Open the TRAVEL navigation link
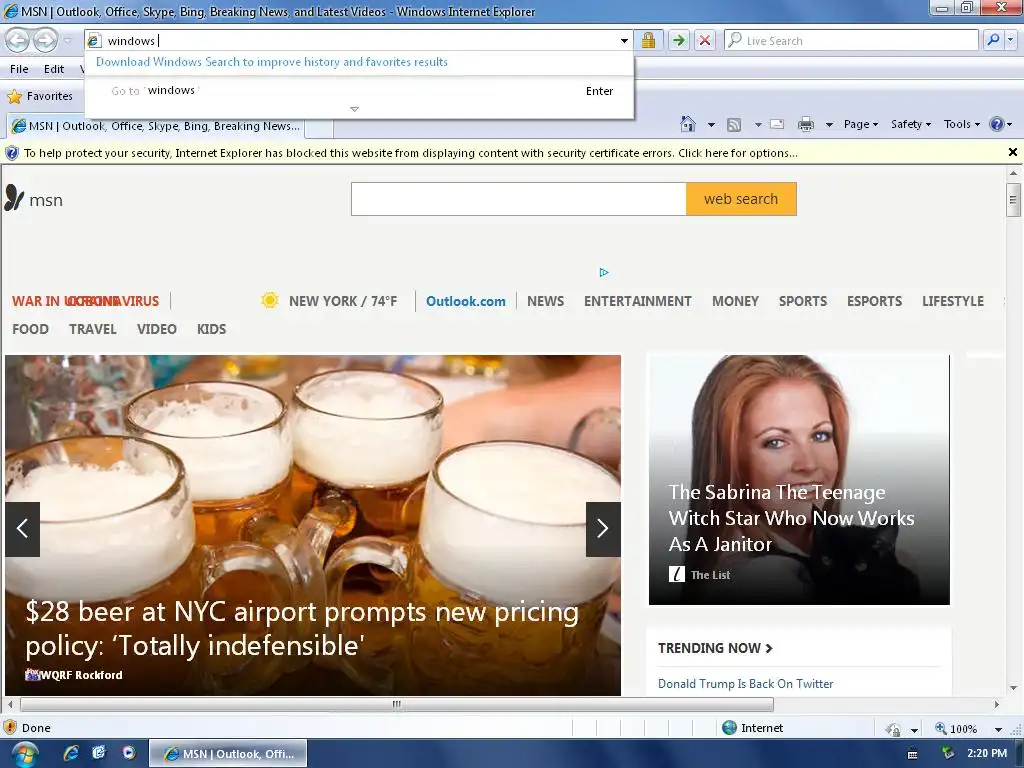Screen dimensions: 1024x768 (x=93, y=329)
